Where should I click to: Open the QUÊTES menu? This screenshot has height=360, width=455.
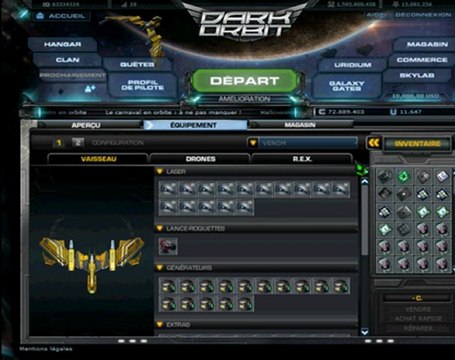[137, 64]
